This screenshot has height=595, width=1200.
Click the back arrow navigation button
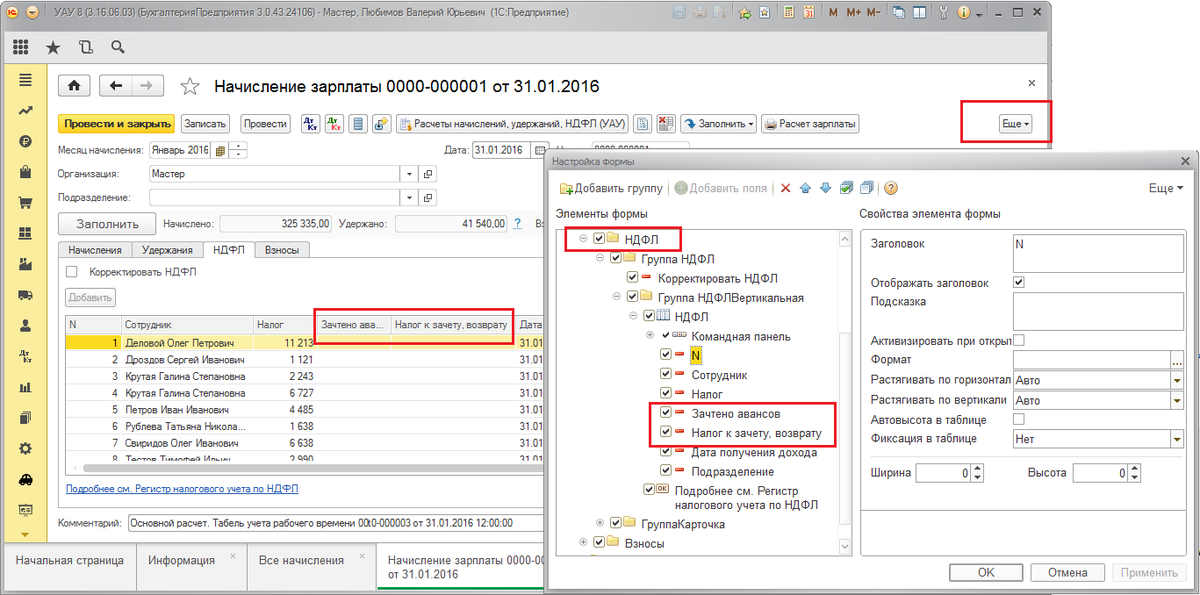point(116,86)
